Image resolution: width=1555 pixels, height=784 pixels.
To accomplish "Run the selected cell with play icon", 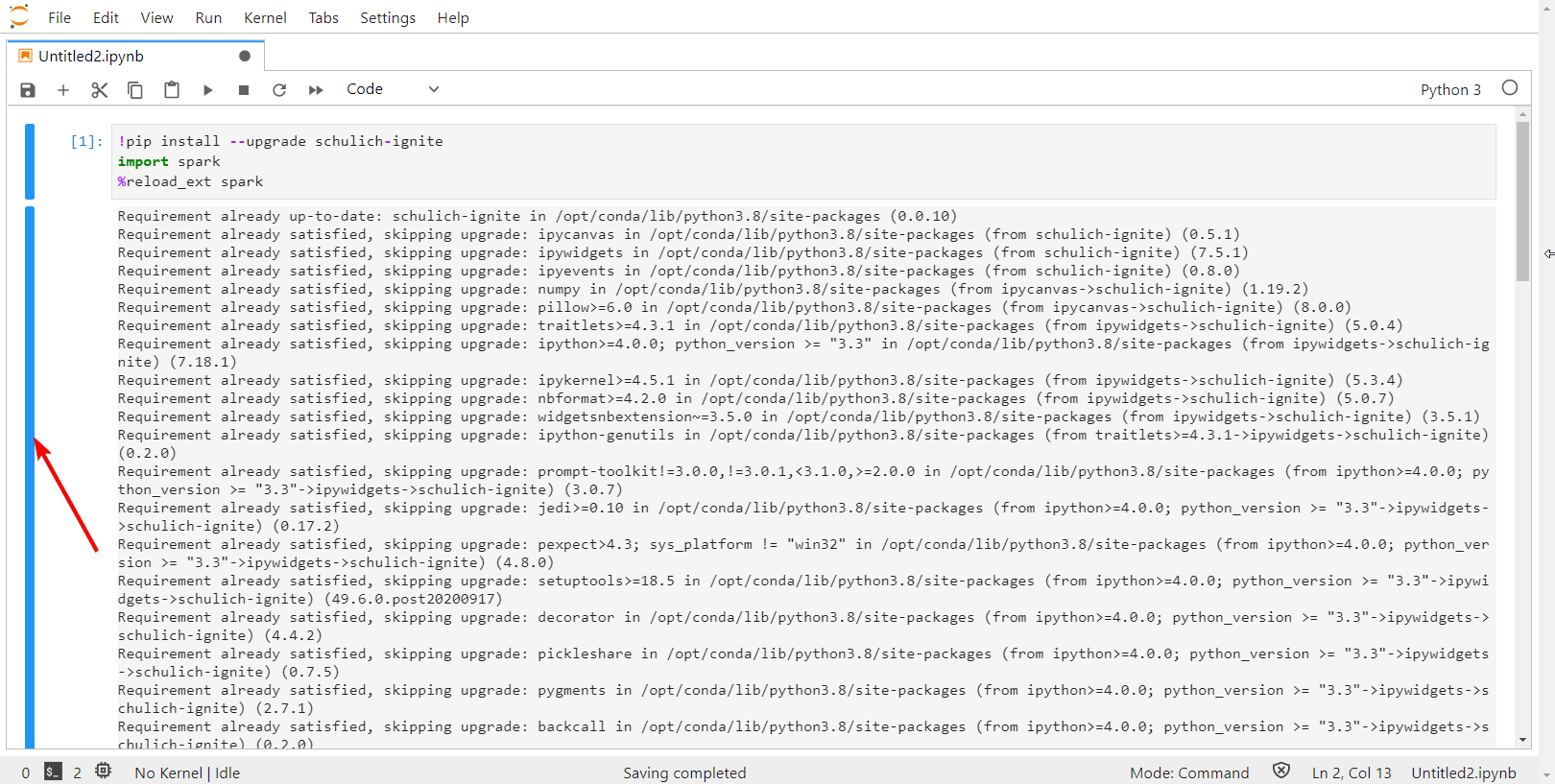I will (x=207, y=90).
